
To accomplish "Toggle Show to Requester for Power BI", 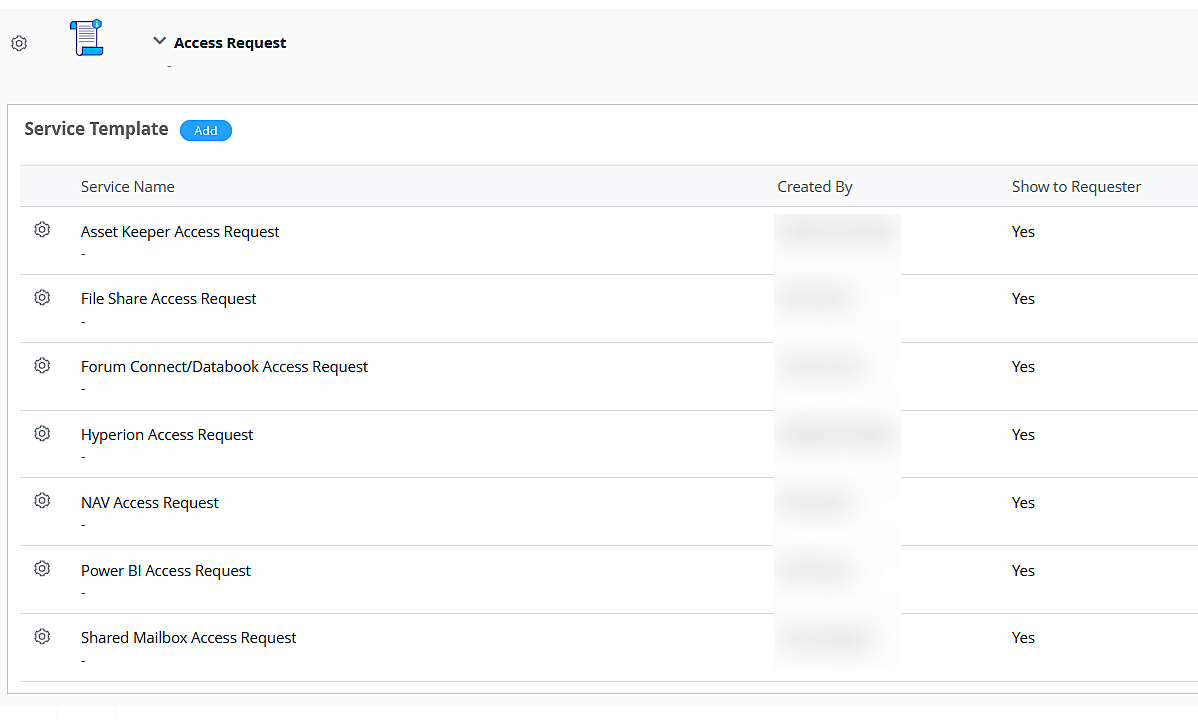I will (1022, 570).
